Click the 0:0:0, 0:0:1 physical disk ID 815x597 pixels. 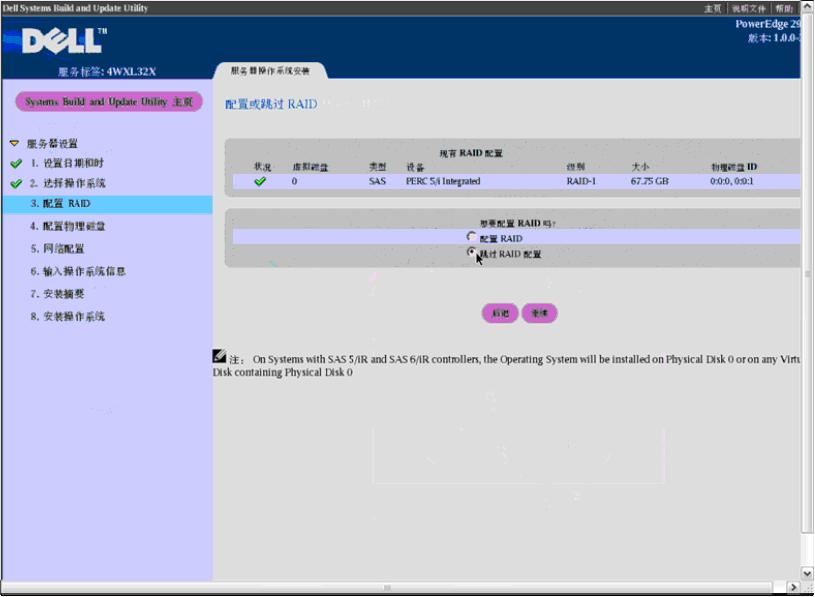pyautogui.click(x=732, y=181)
